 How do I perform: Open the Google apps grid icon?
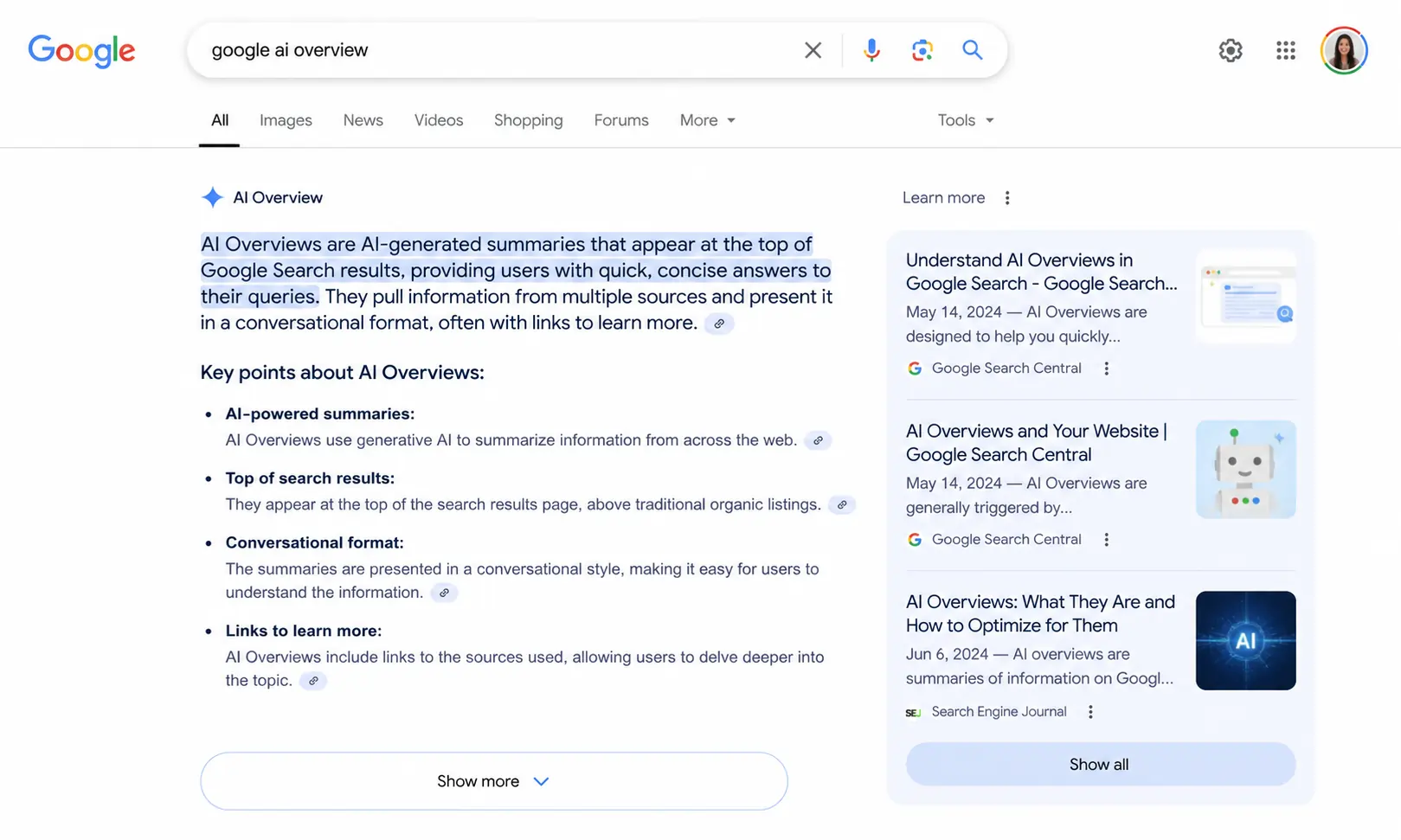point(1285,50)
